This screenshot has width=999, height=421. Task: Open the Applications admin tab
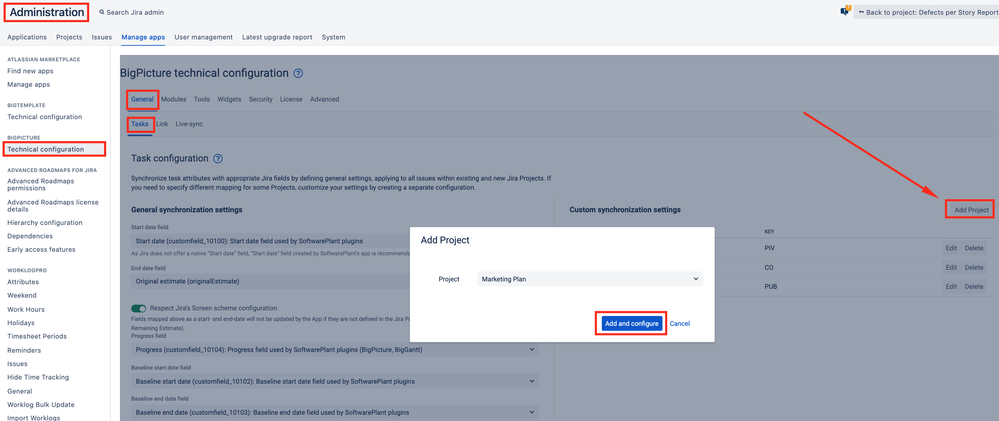pos(27,37)
